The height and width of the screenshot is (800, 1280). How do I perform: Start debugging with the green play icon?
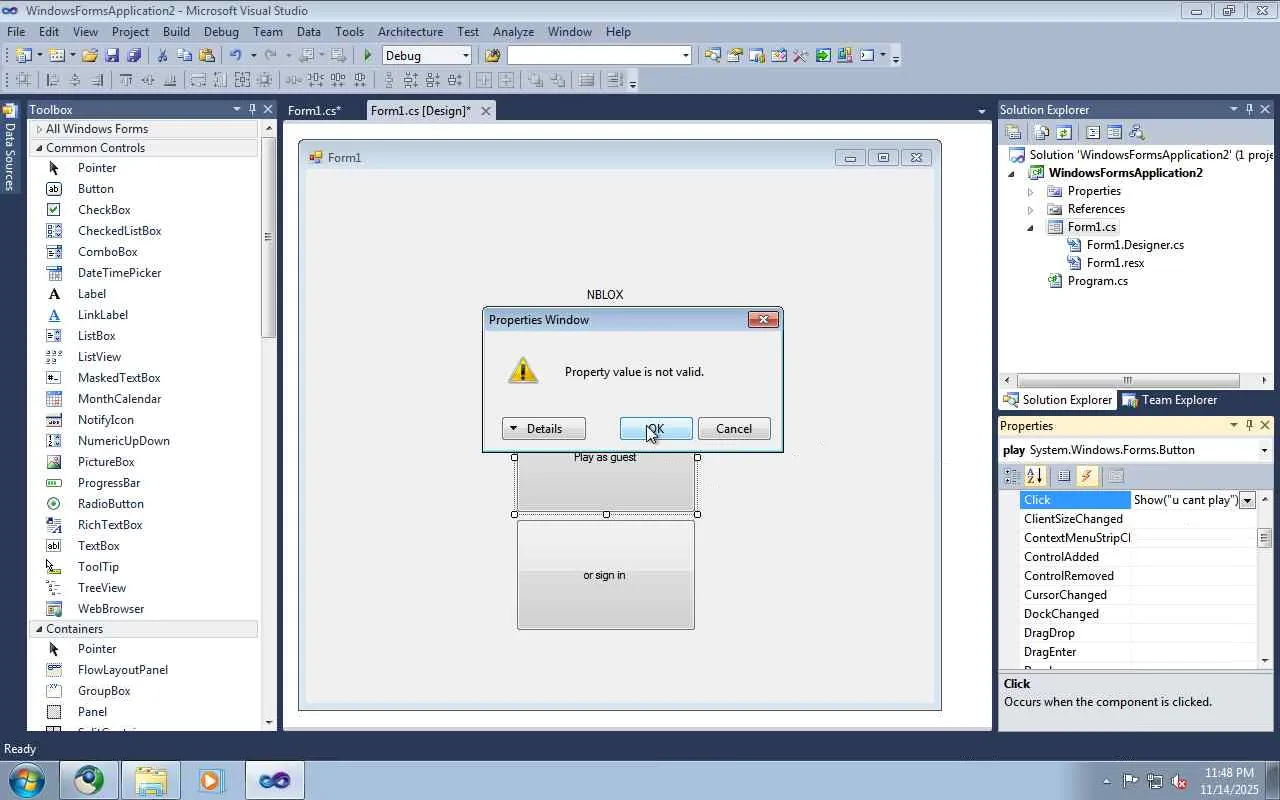(368, 56)
